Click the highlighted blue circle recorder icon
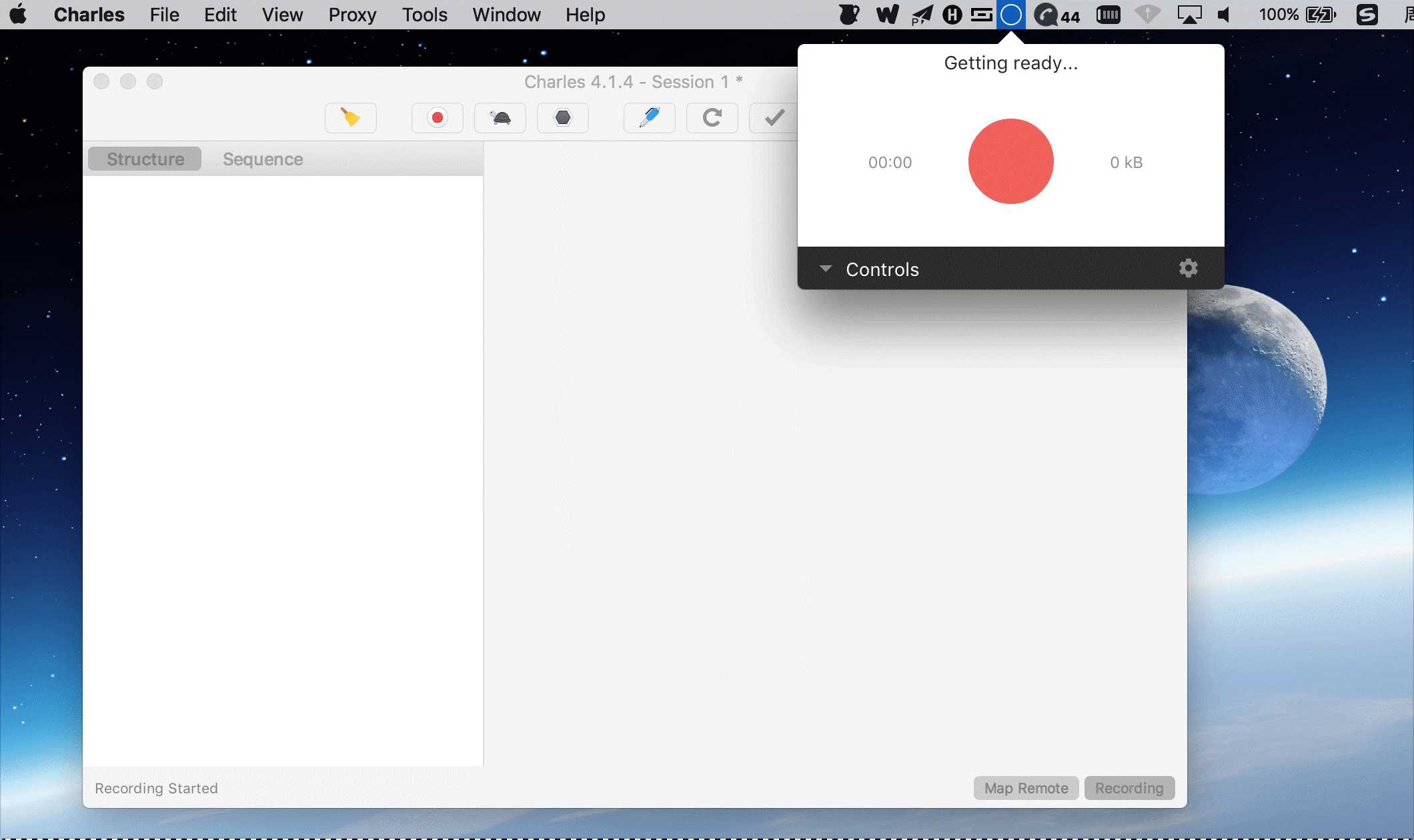 tap(1010, 14)
